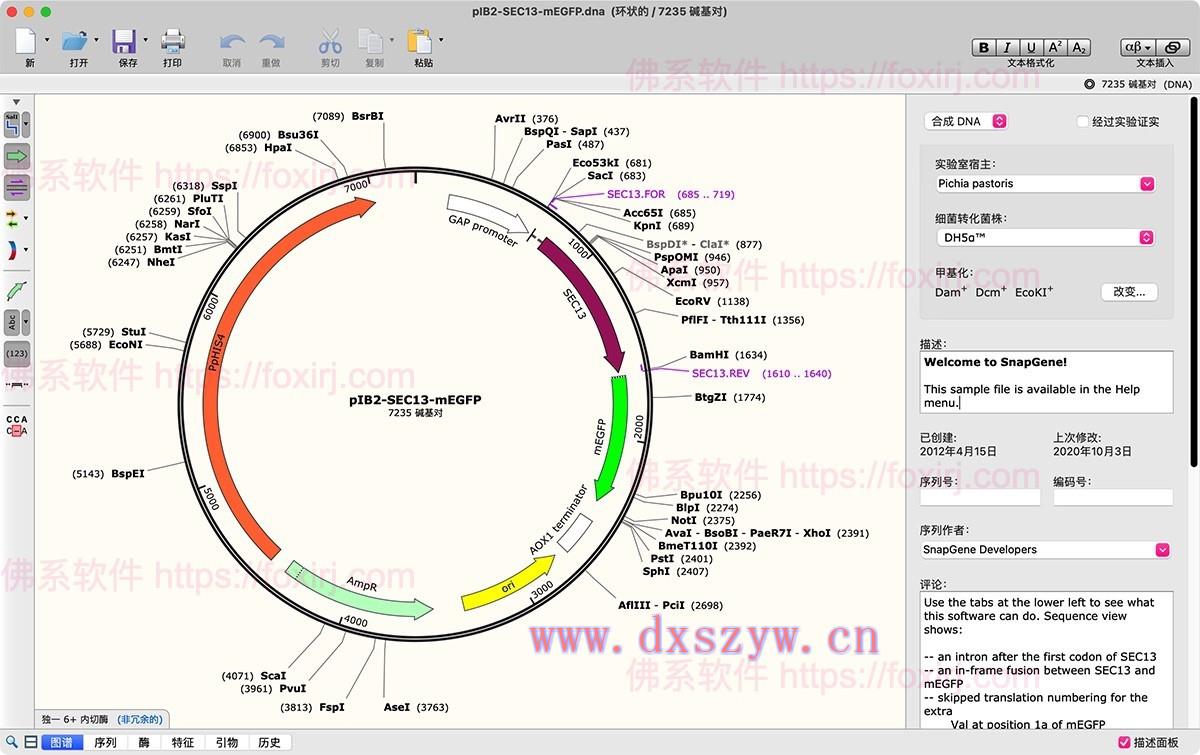Screen dimensions: 1200x755
Task: Click the EcoRV (1138) site label
Action: (x=712, y=301)
